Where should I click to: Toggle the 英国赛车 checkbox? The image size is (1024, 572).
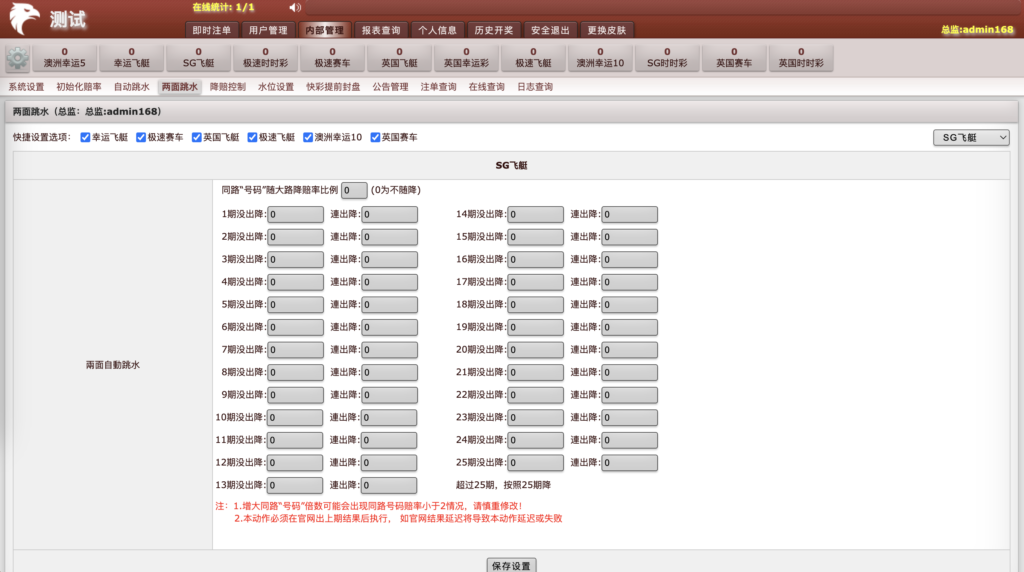[x=376, y=138]
